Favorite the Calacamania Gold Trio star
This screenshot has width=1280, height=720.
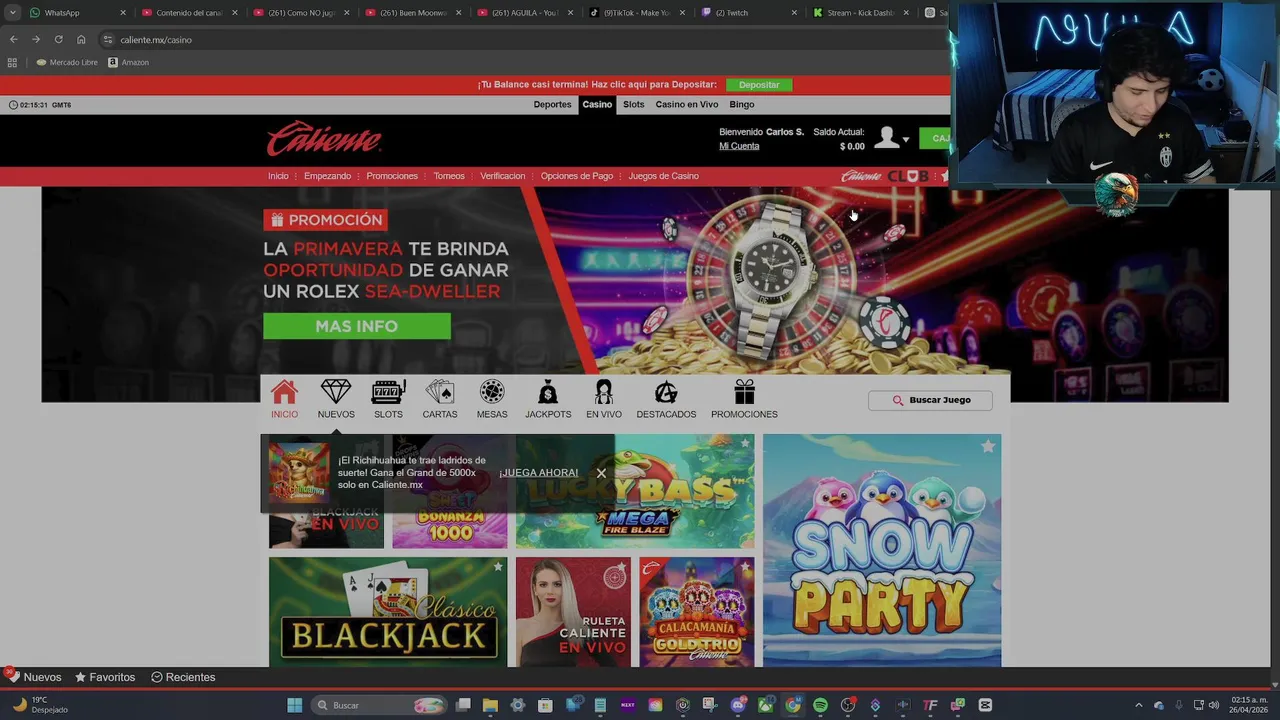(x=744, y=567)
